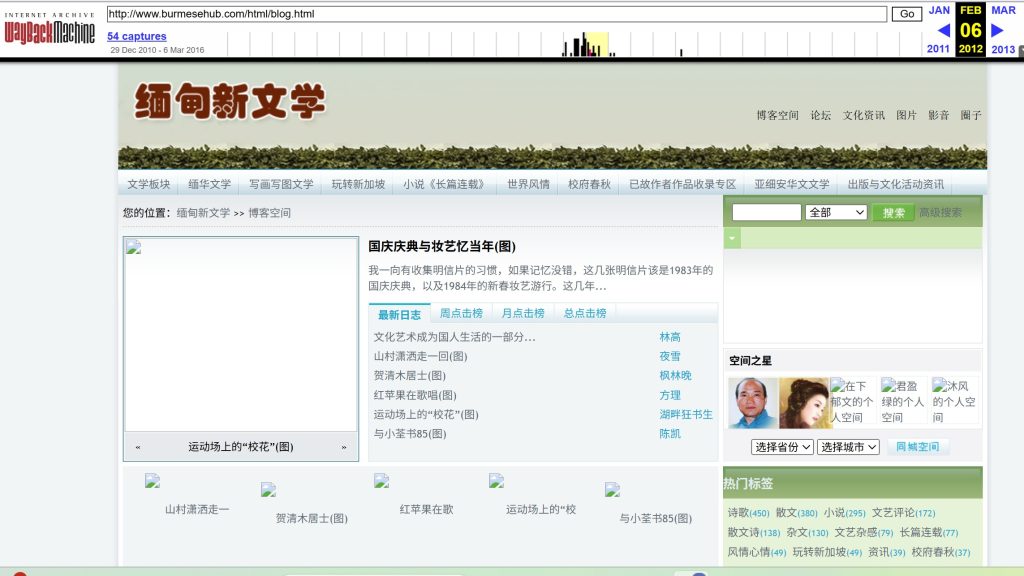Open tag 长篇连载(77)
The image size is (1024, 576).
(929, 532)
